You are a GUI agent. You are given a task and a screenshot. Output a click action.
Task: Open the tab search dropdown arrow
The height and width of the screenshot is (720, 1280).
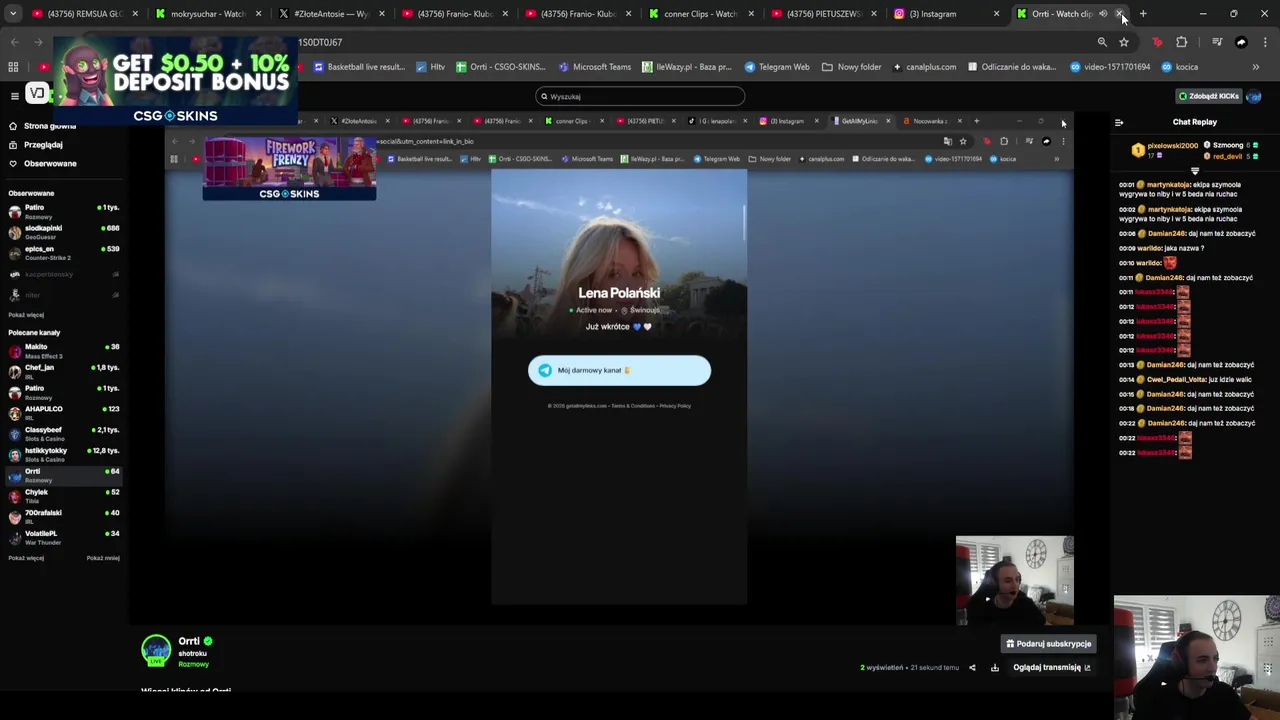12,14
